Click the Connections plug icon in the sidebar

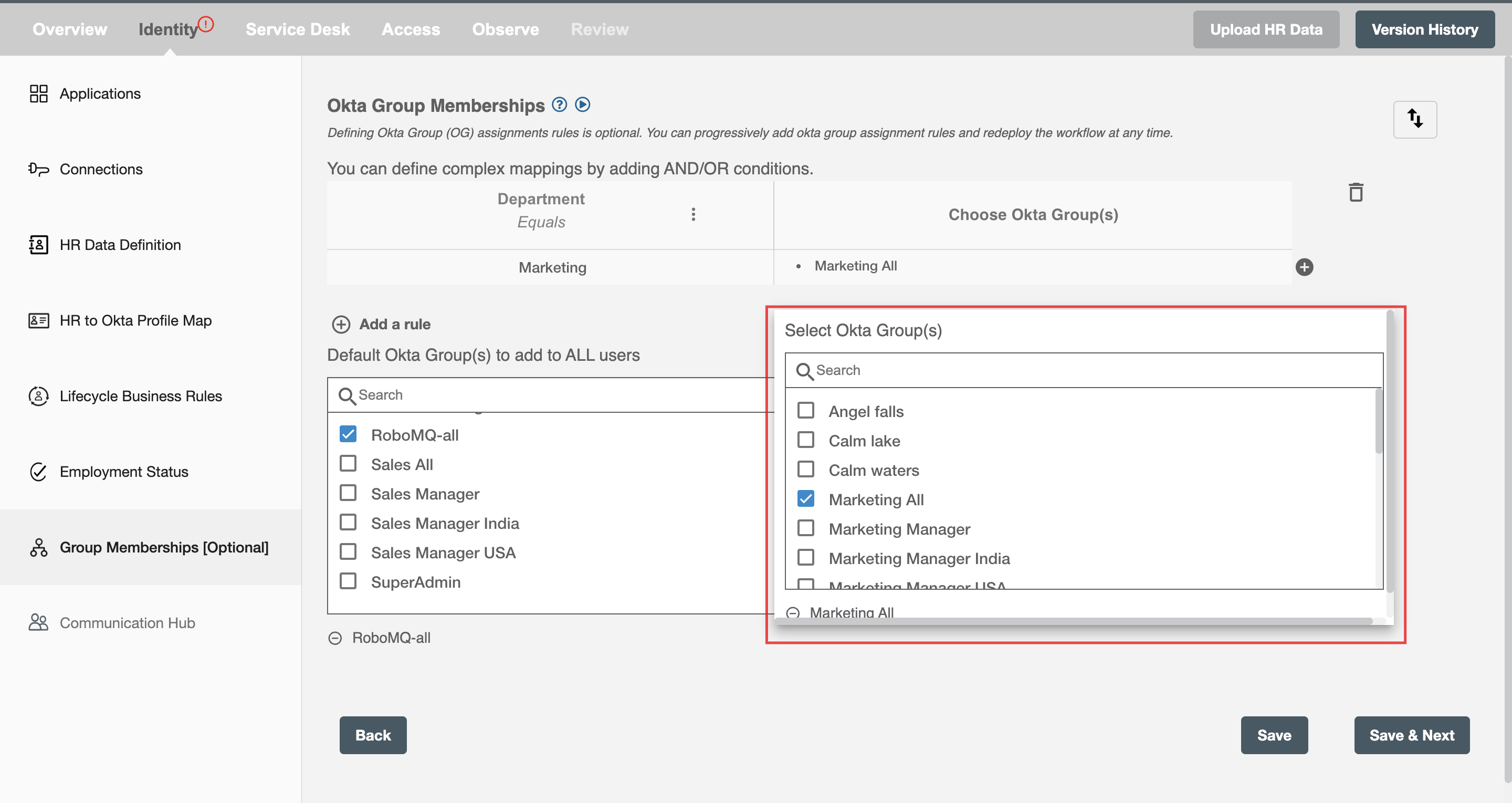click(39, 169)
